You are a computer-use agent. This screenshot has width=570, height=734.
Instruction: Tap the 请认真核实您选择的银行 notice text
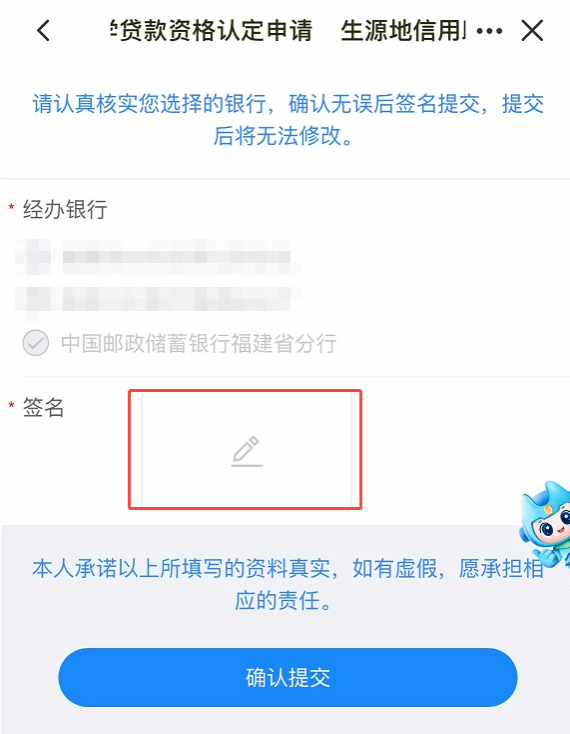point(149,103)
